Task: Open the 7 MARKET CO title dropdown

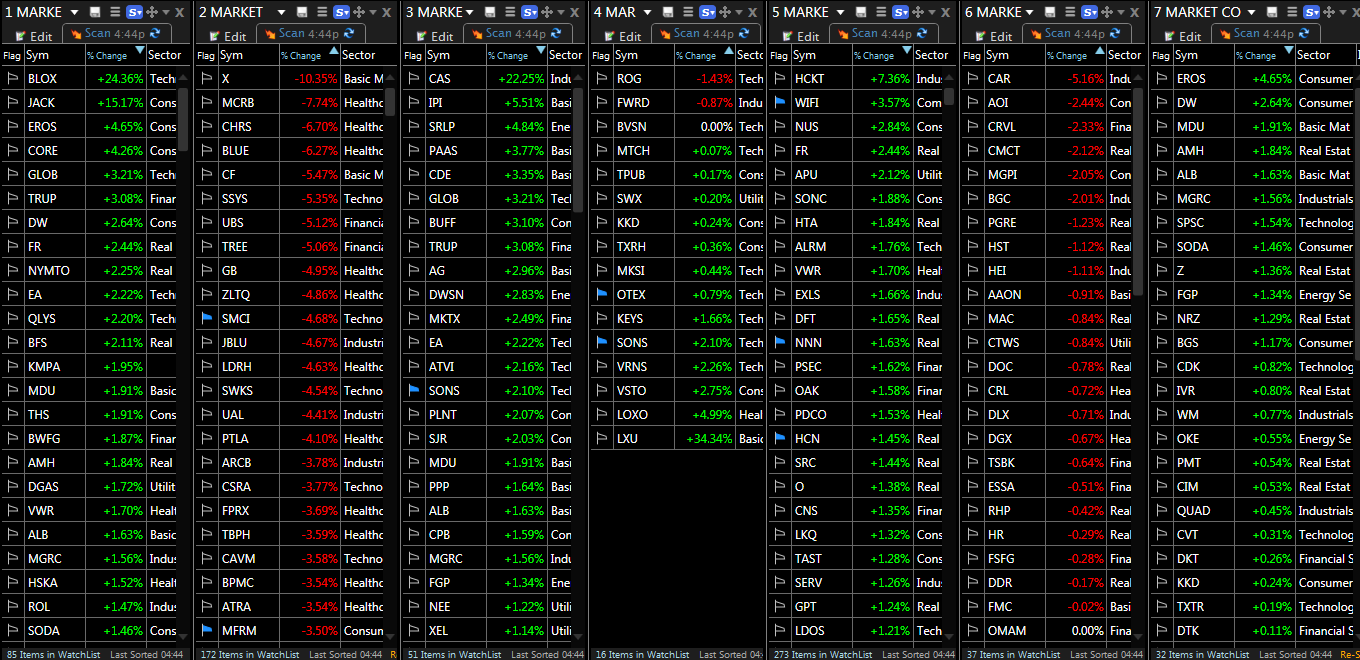Action: (1251, 12)
